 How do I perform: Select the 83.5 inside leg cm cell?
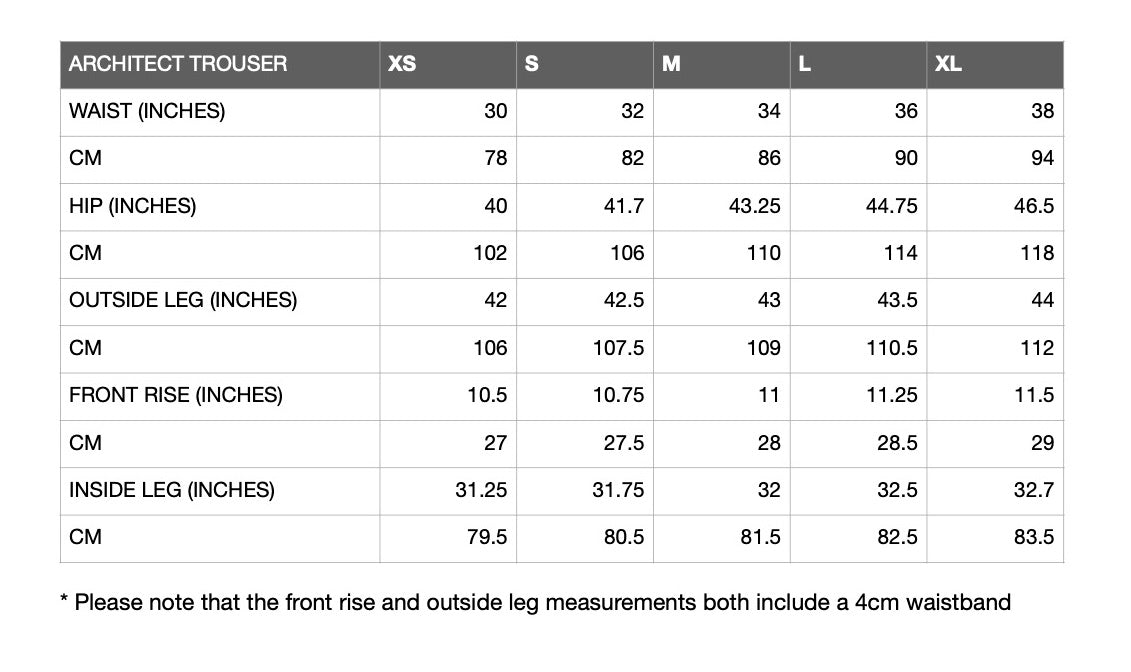995,539
